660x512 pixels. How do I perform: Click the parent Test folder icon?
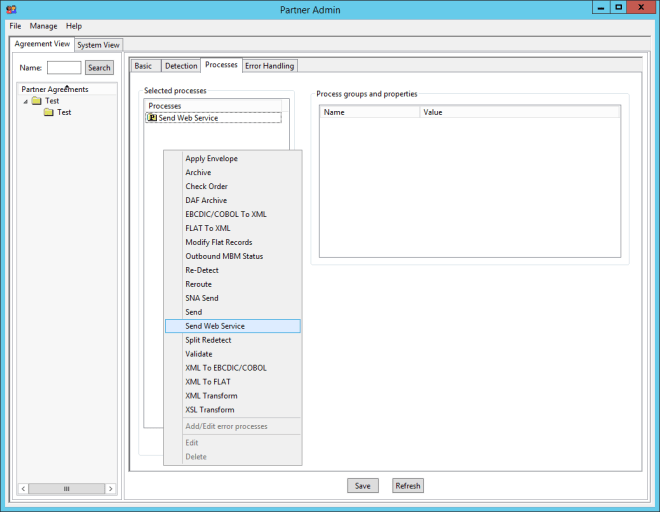36,101
